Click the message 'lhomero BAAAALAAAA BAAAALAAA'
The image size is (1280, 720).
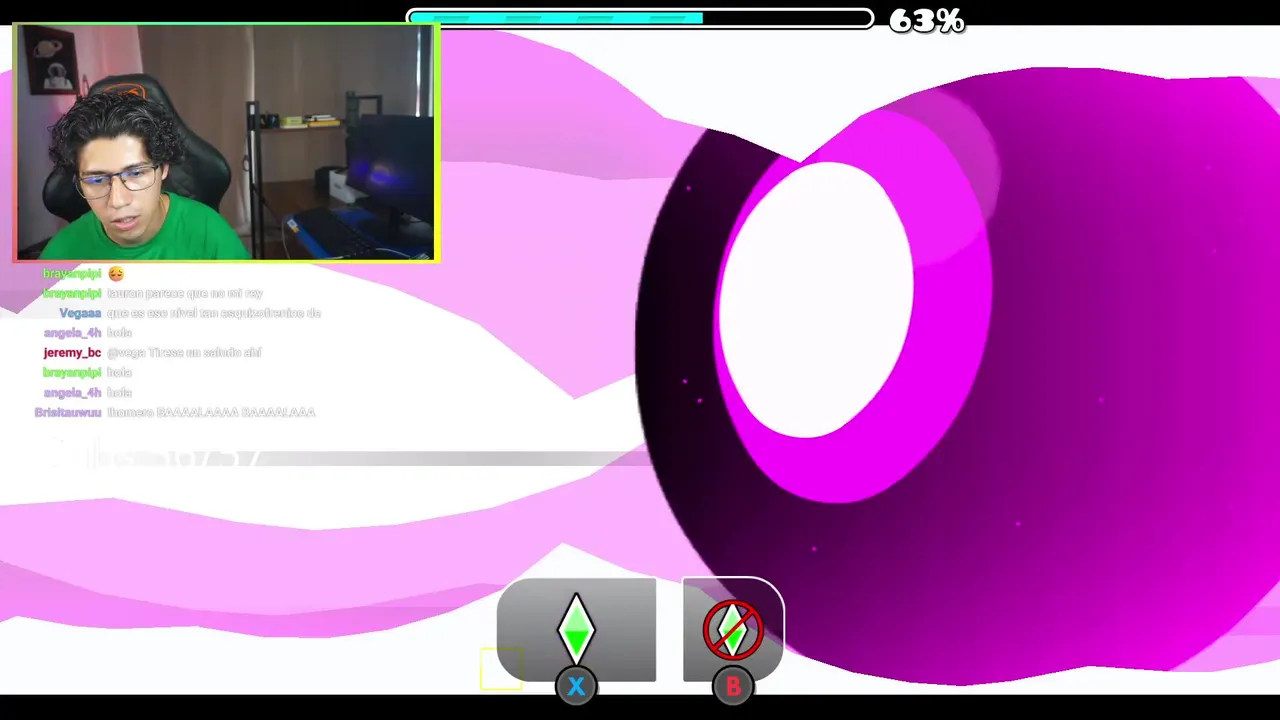tap(211, 412)
